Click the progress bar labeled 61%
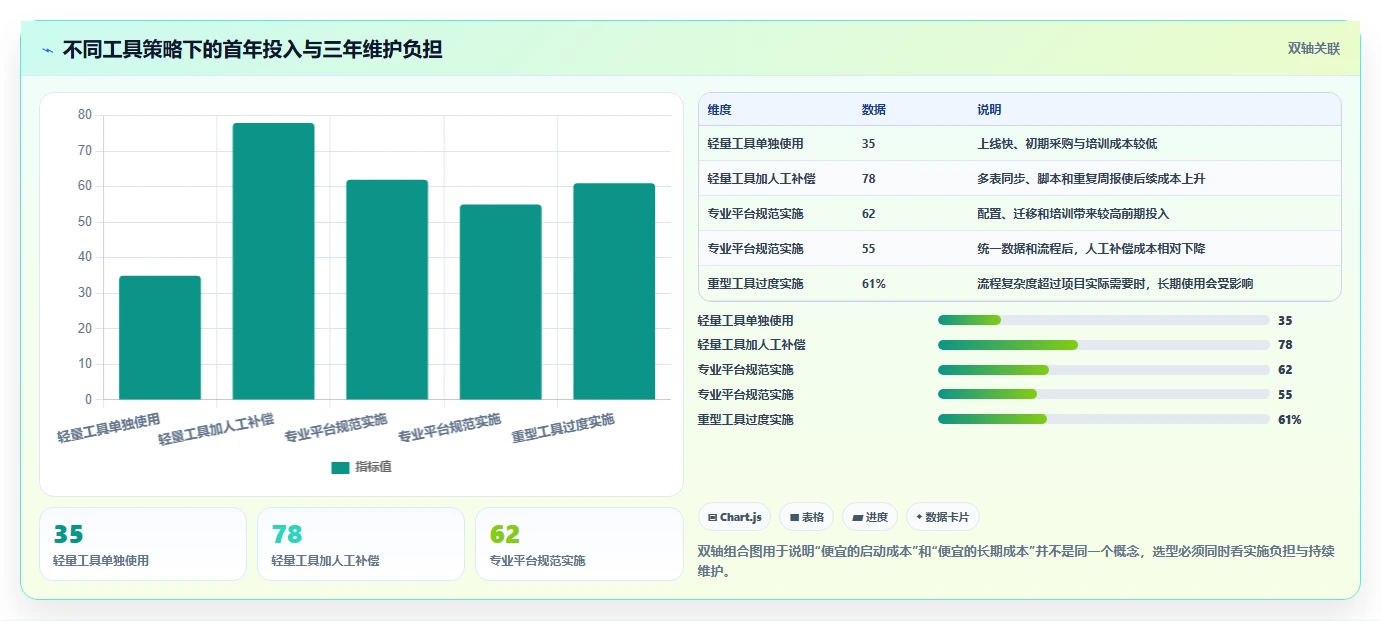Image resolution: width=1381 pixels, height=621 pixels. 1103,420
